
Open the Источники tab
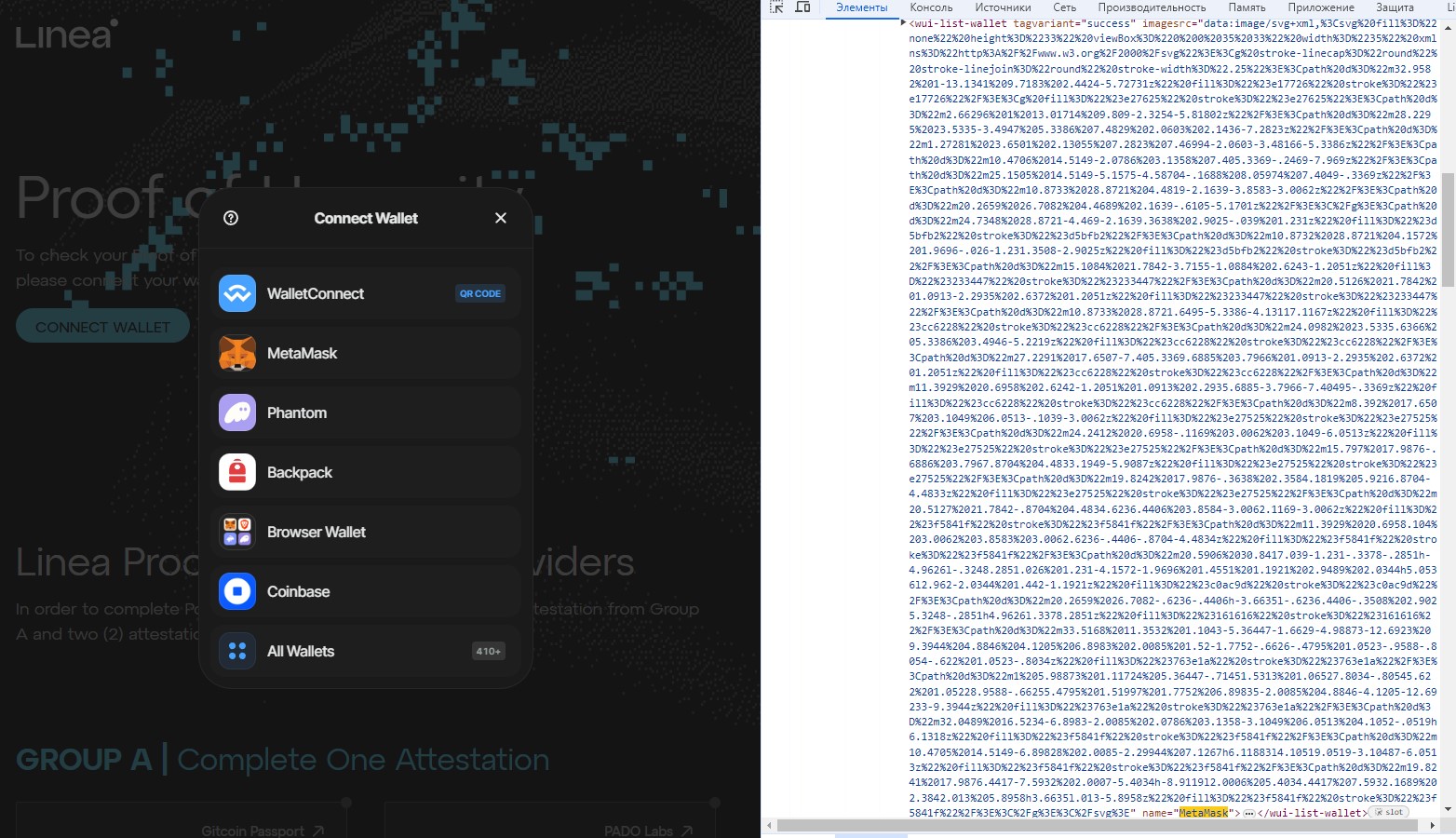click(1003, 7)
